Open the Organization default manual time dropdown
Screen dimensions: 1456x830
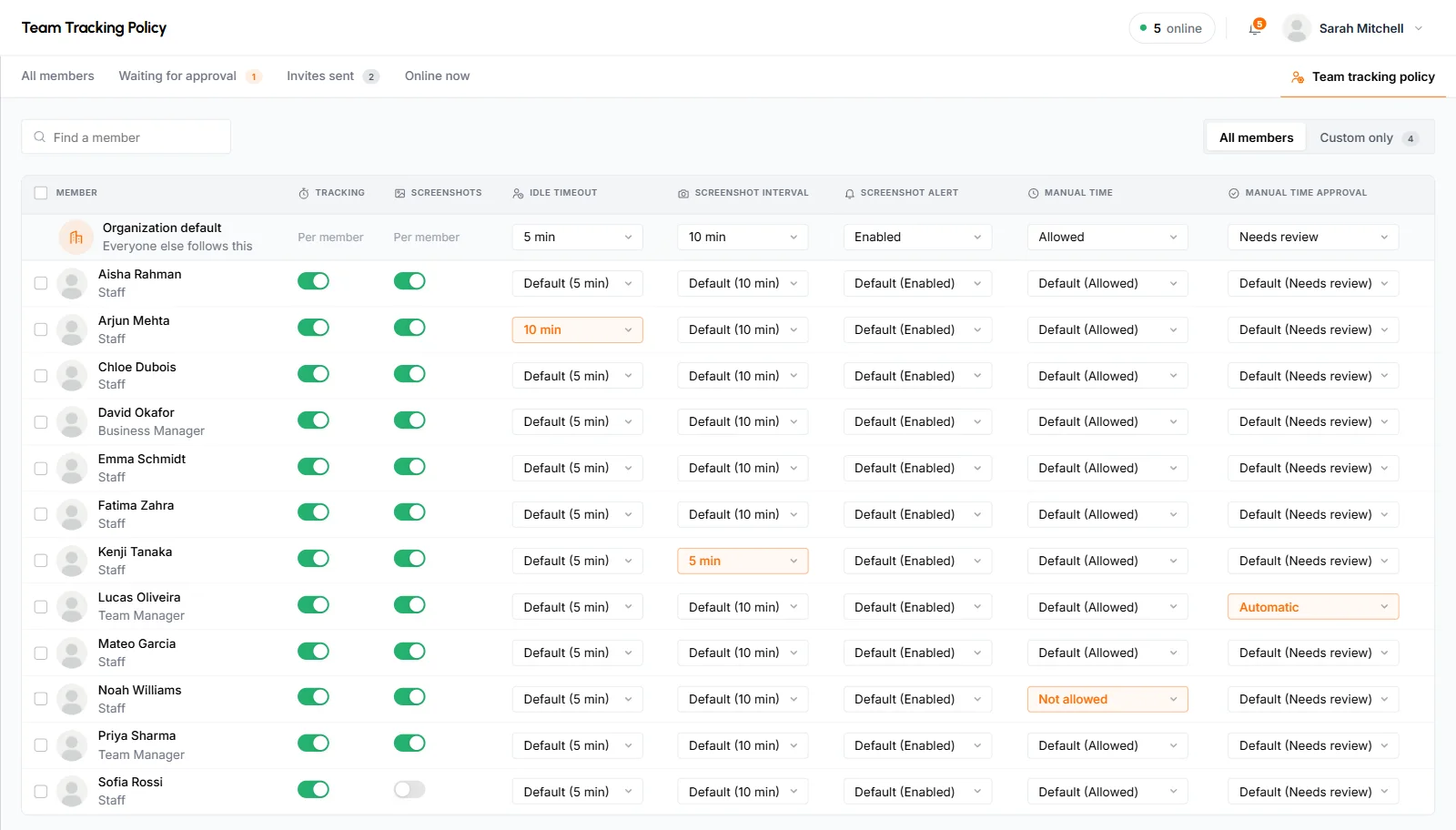point(1107,238)
